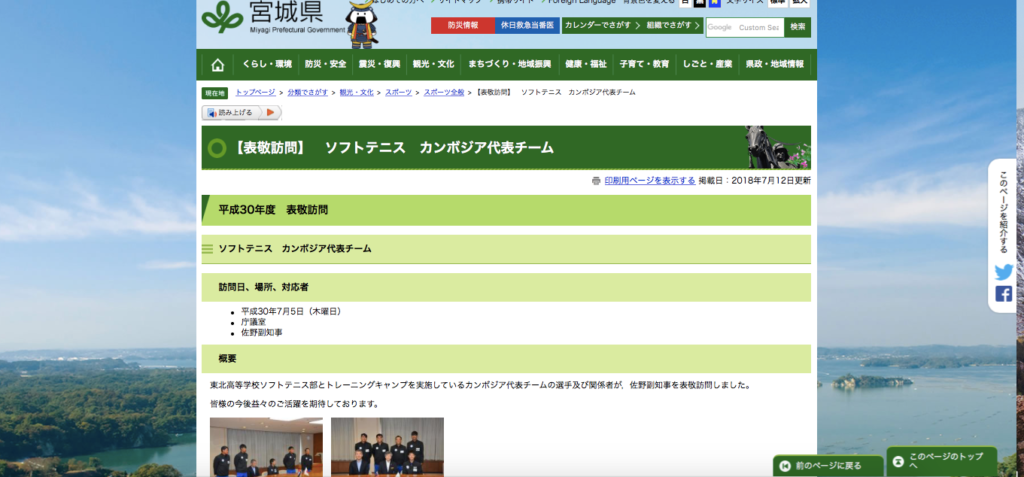Follow the スポーツ breadcrumb link
The height and width of the screenshot is (477, 1024).
point(398,93)
